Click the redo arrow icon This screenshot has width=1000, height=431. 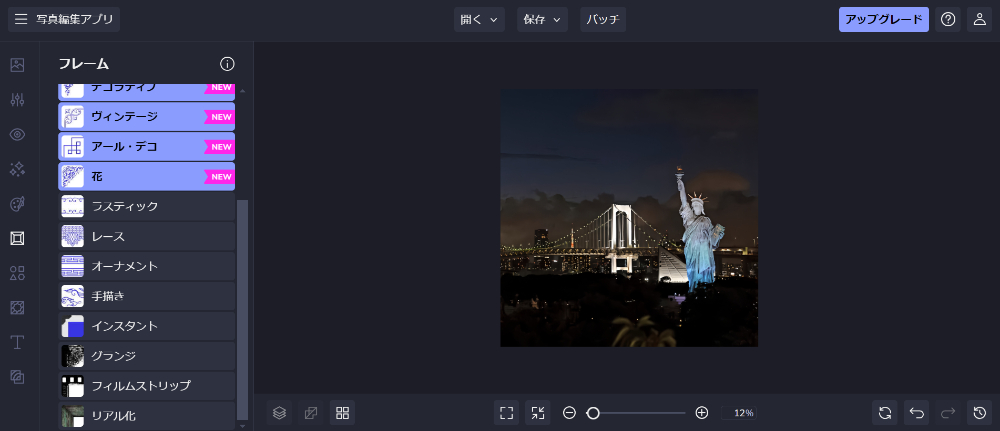pos(948,413)
